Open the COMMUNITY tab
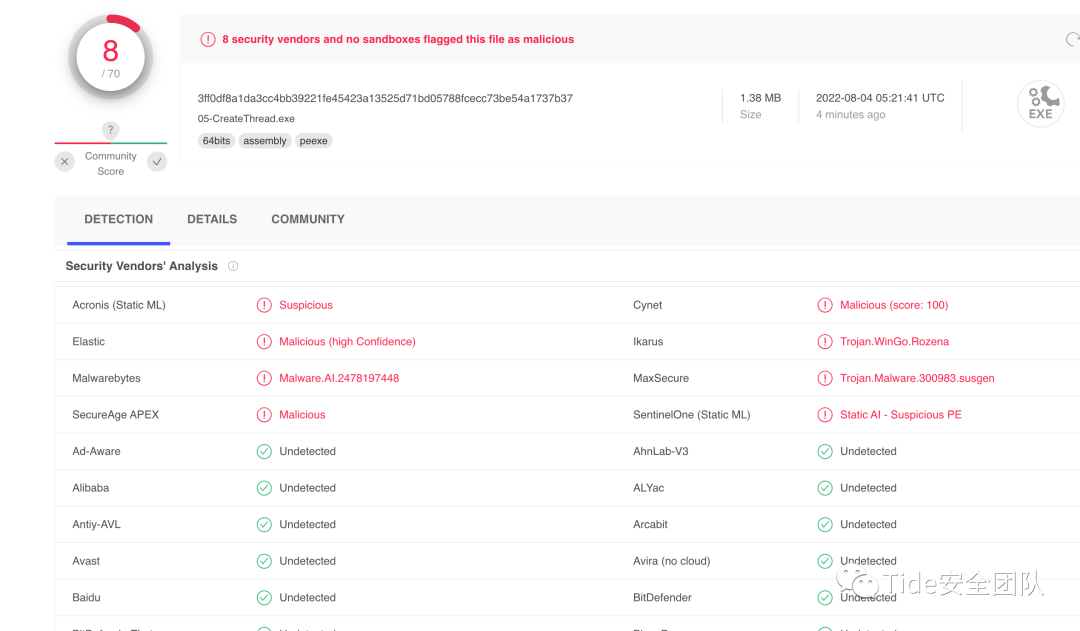1080x631 pixels. [x=308, y=219]
